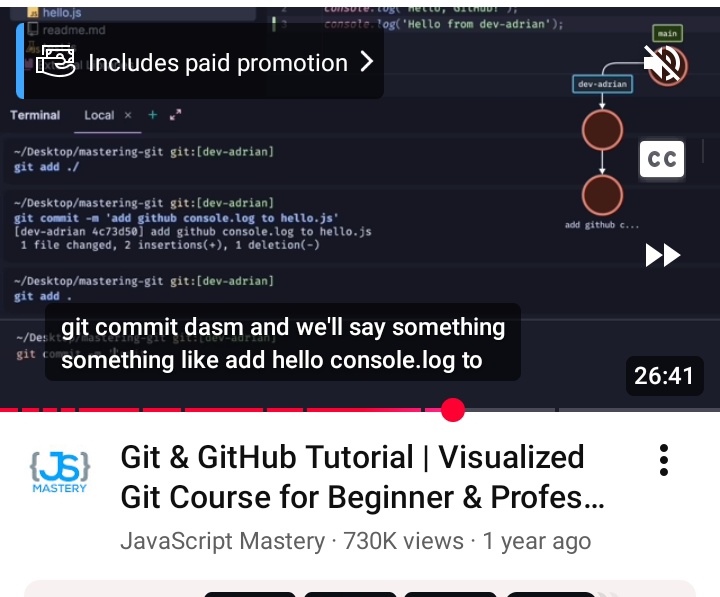
Task: Click the 26:41 video duration badge
Action: 664,376
